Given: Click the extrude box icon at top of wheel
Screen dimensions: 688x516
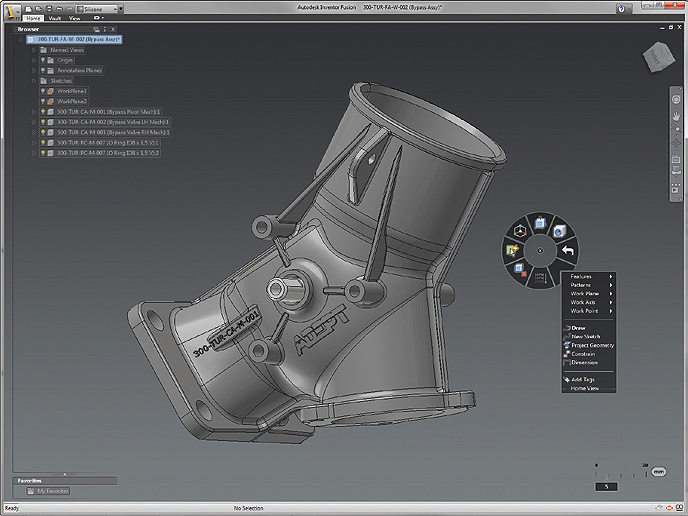Looking at the screenshot, I should pyautogui.click(x=539, y=222).
